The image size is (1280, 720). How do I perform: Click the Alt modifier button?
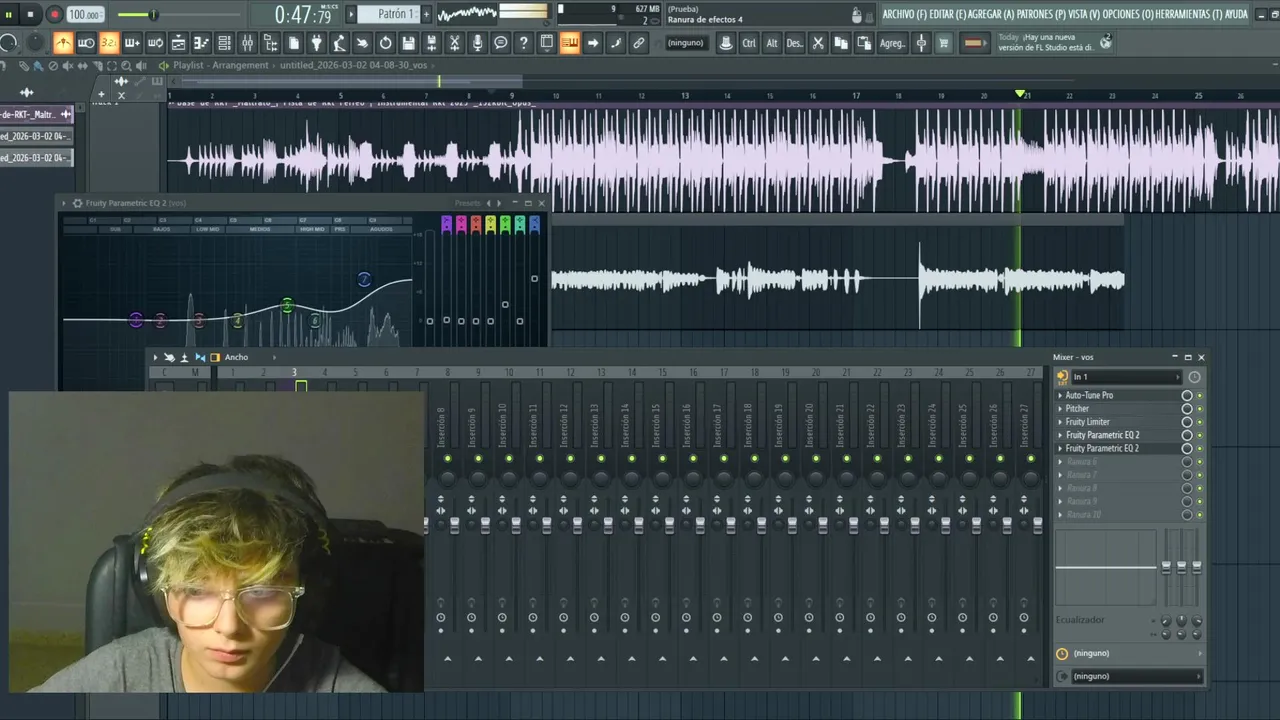(x=771, y=43)
